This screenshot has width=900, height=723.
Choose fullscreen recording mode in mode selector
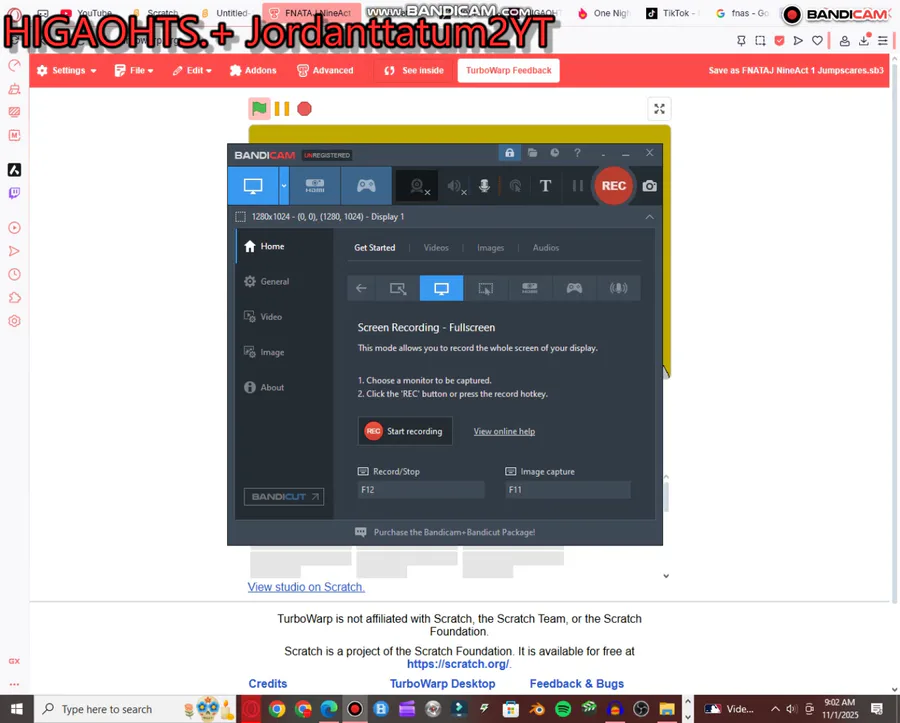[x=441, y=288]
